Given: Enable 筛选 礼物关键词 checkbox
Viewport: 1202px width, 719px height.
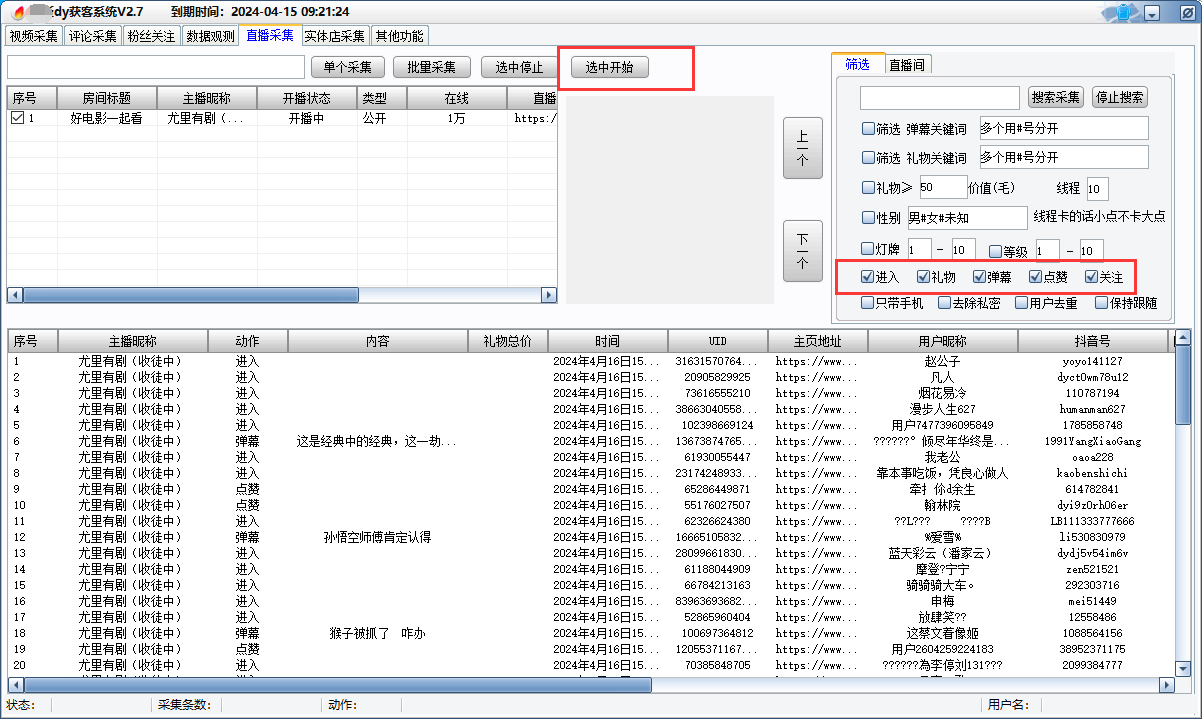Looking at the screenshot, I should point(868,157).
